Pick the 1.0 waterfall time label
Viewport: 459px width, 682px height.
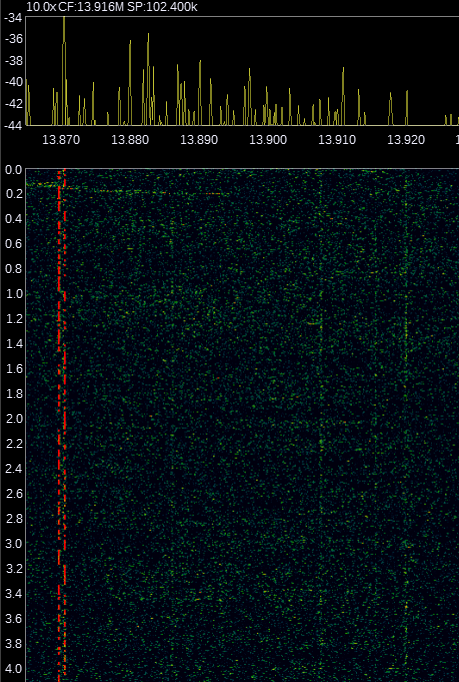(x=13, y=294)
